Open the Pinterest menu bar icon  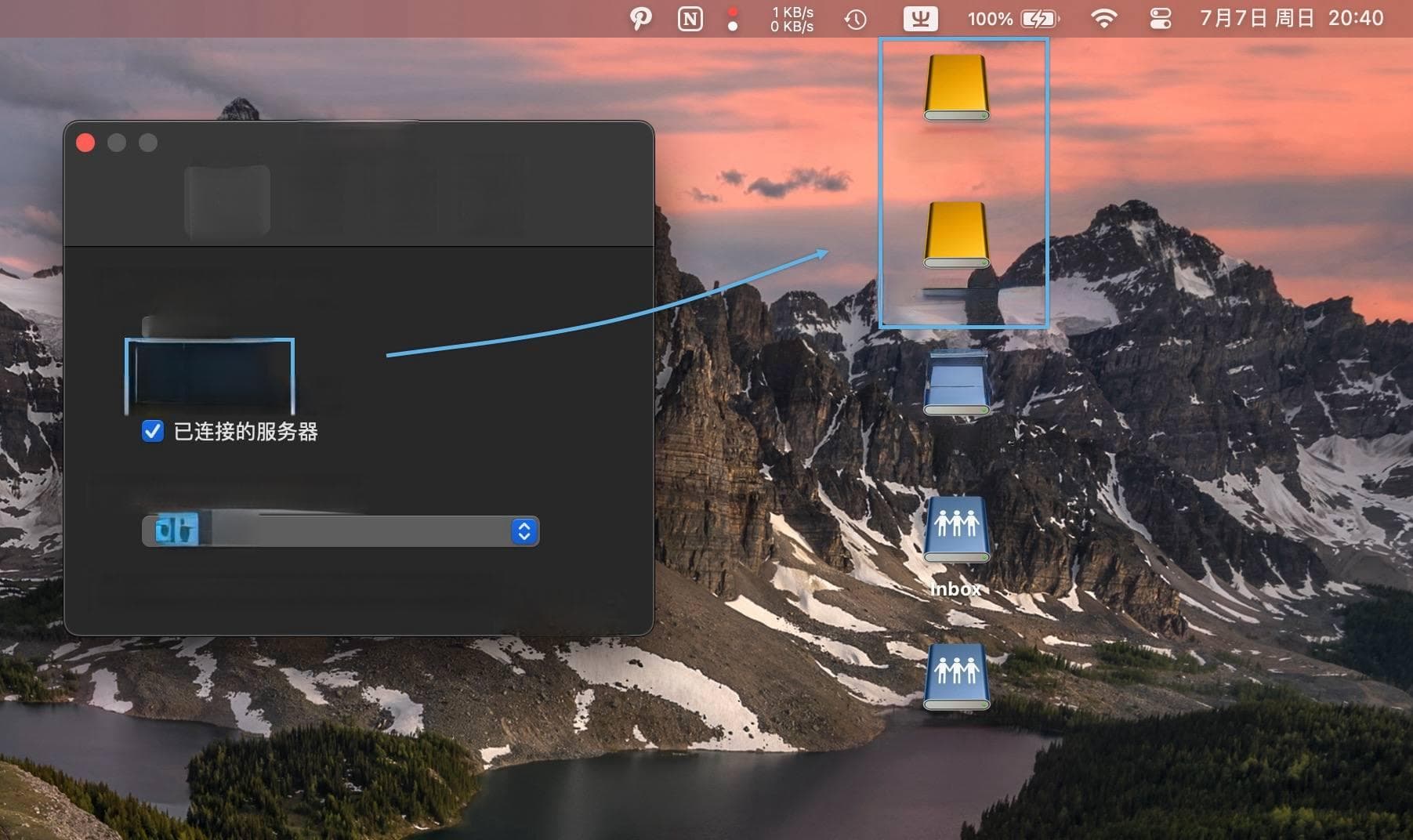[640, 19]
